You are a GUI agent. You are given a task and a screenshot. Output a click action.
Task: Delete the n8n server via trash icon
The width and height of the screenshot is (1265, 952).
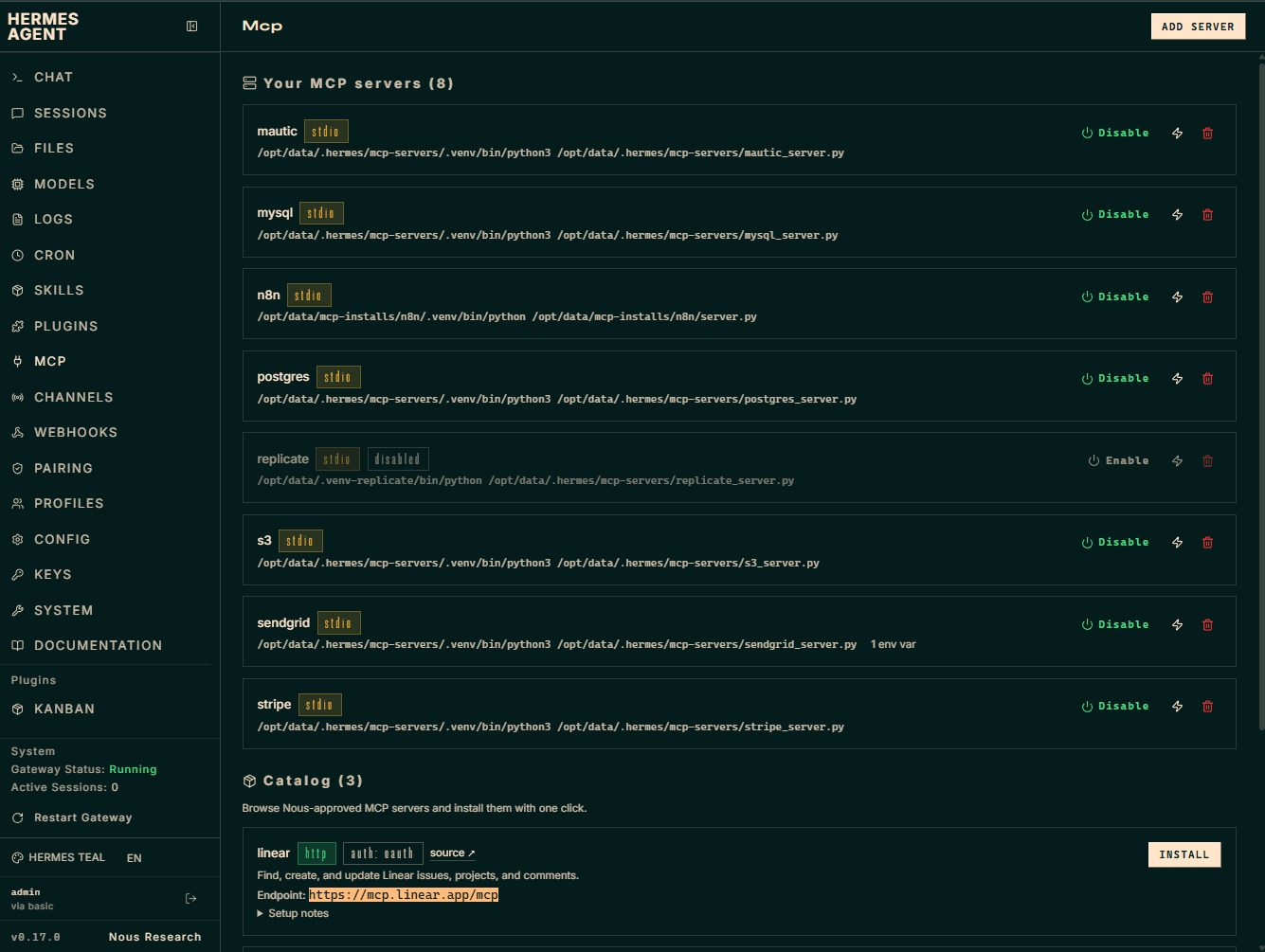coord(1208,297)
